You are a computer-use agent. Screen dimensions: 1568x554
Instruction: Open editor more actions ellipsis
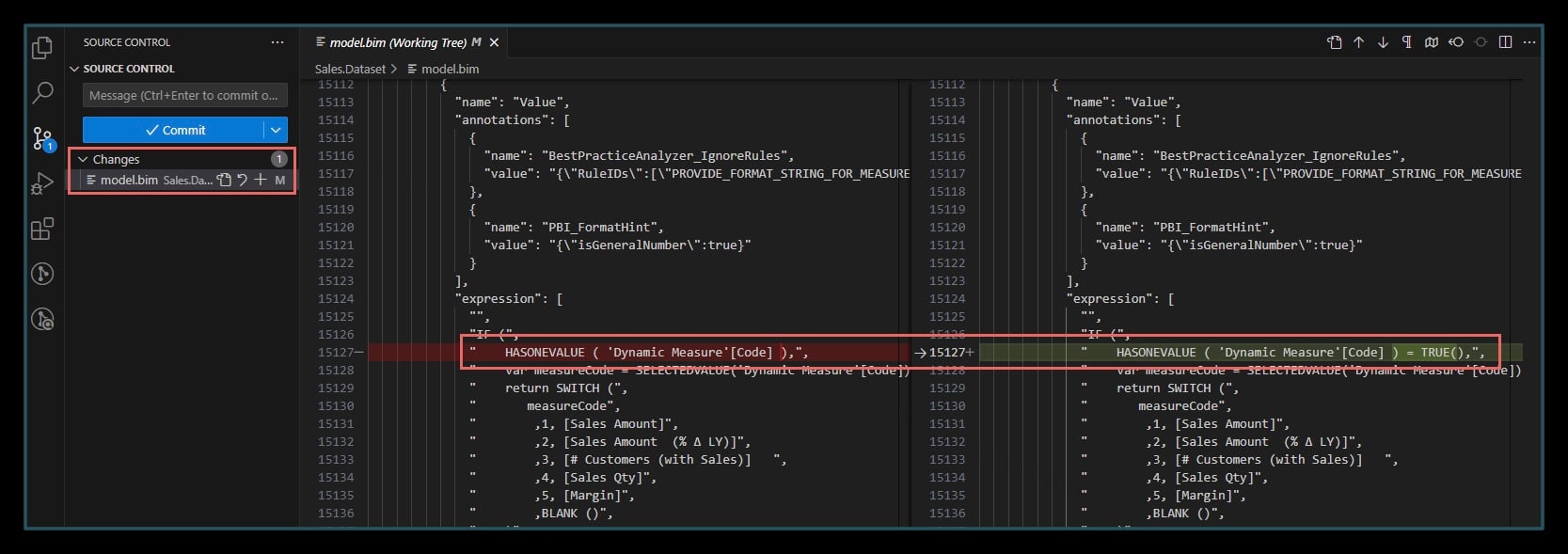(1529, 42)
